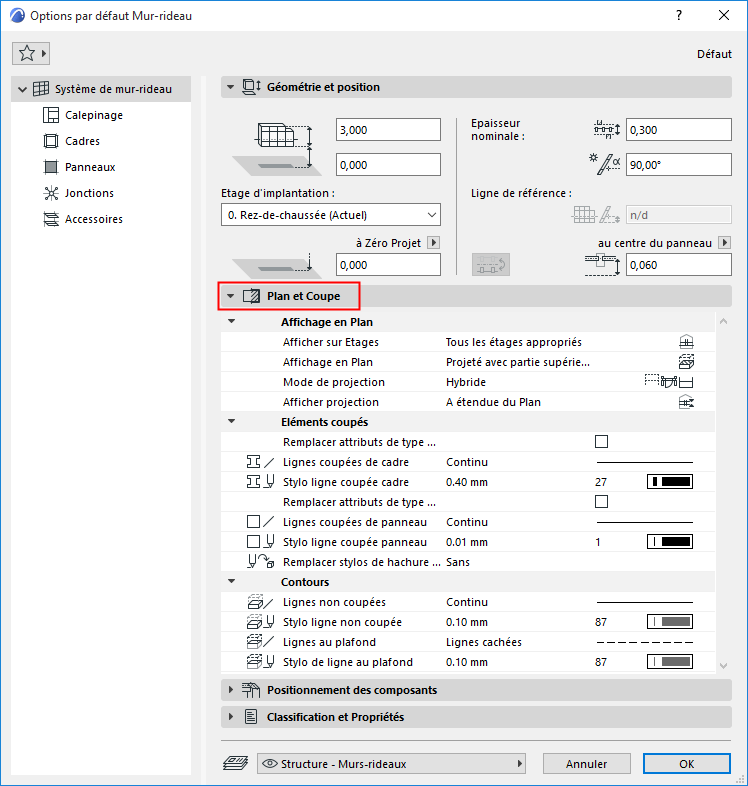The image size is (748, 786).
Task: Collapse the Système de mur-rideau tree node
Action: pos(22,89)
